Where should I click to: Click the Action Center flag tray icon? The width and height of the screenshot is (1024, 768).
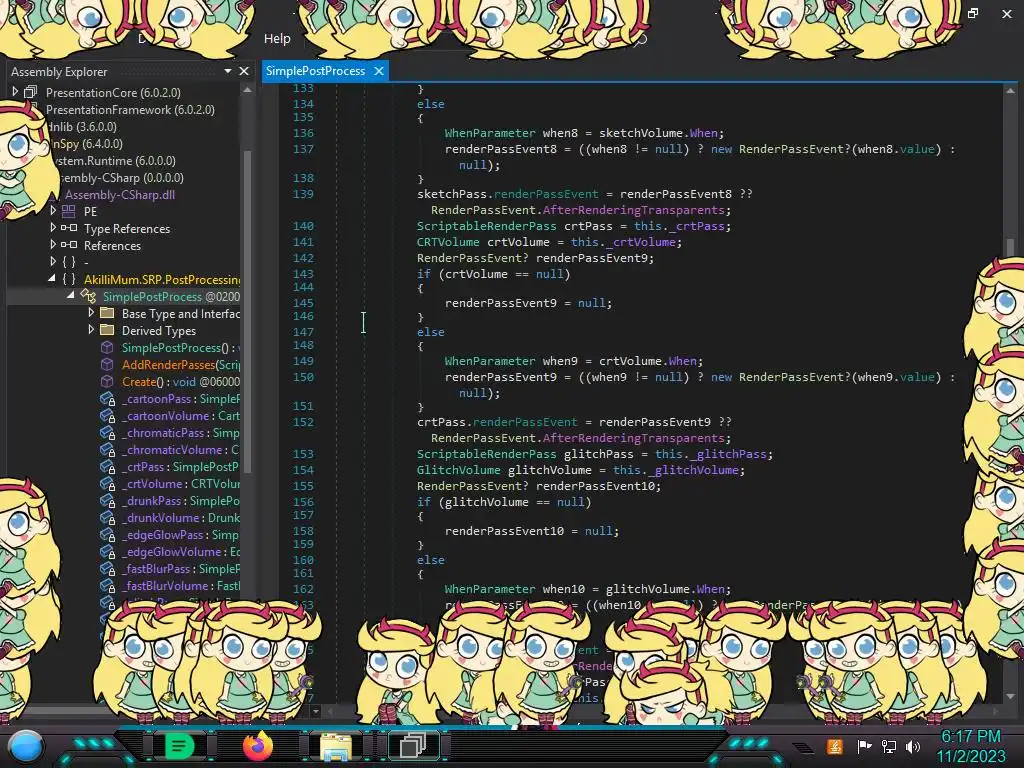tap(865, 746)
